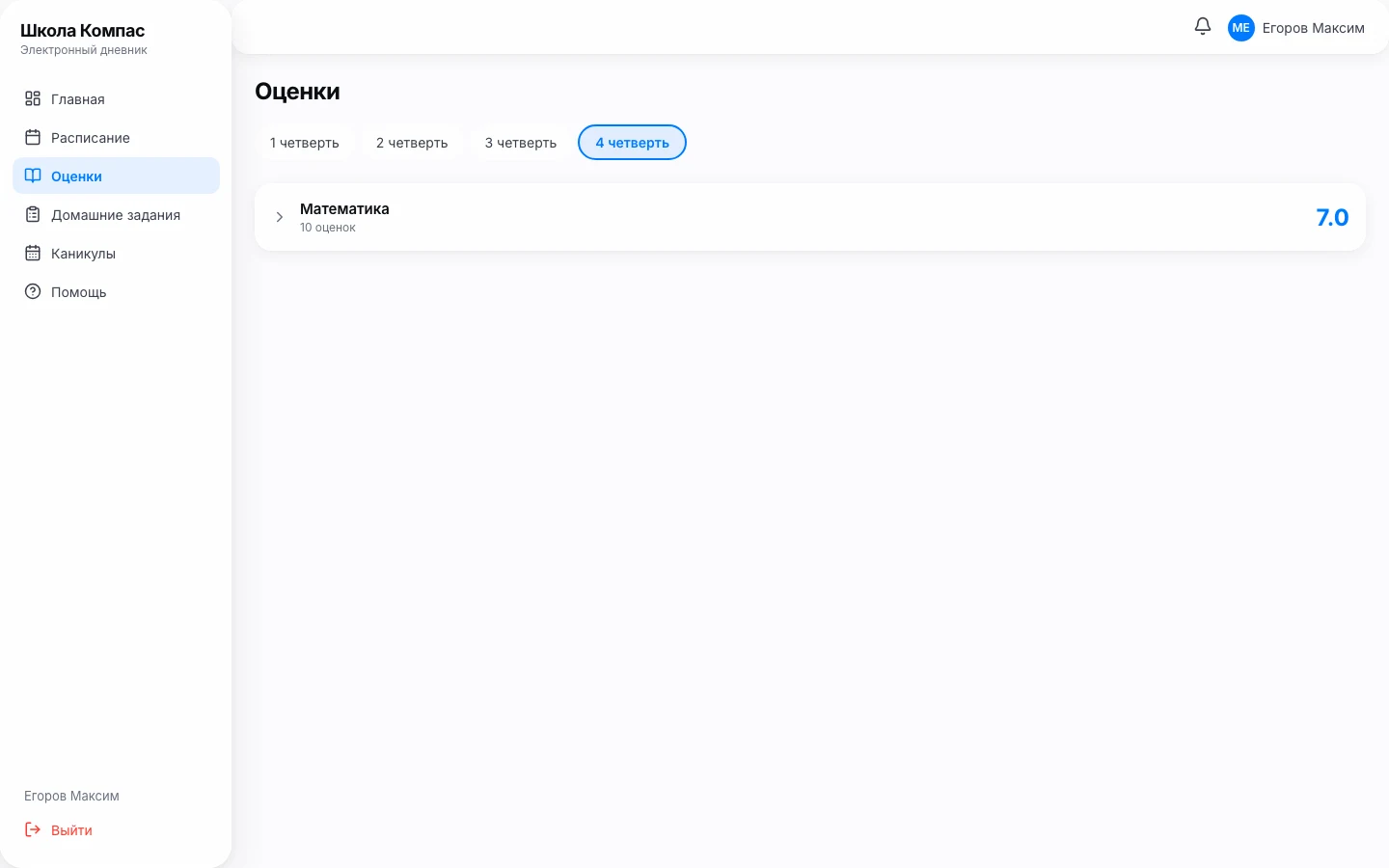The width and height of the screenshot is (1389, 868).
Task: Click the Помощь question mark icon
Action: tap(33, 291)
